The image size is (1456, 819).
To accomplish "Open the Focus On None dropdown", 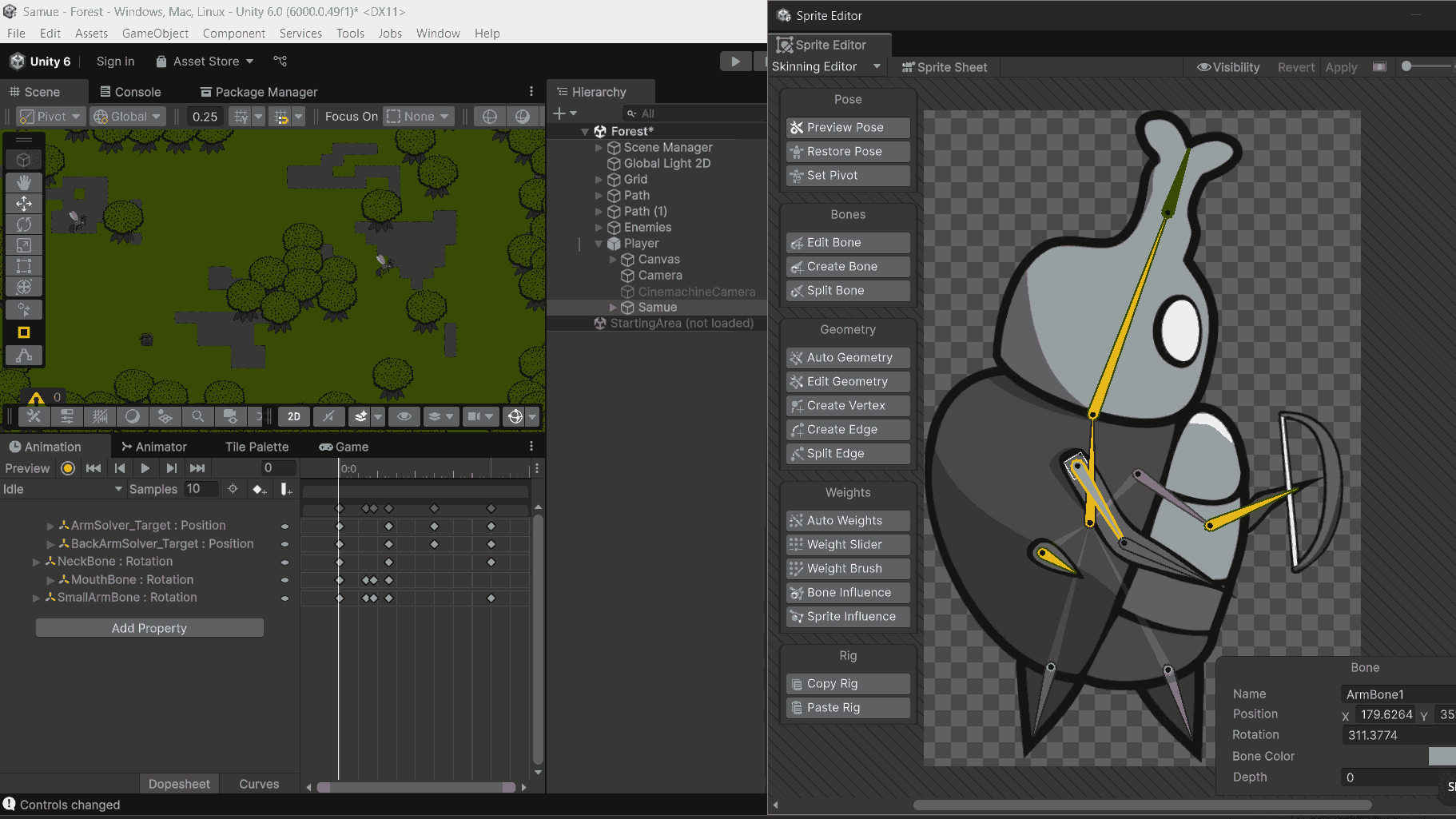I will [x=419, y=117].
